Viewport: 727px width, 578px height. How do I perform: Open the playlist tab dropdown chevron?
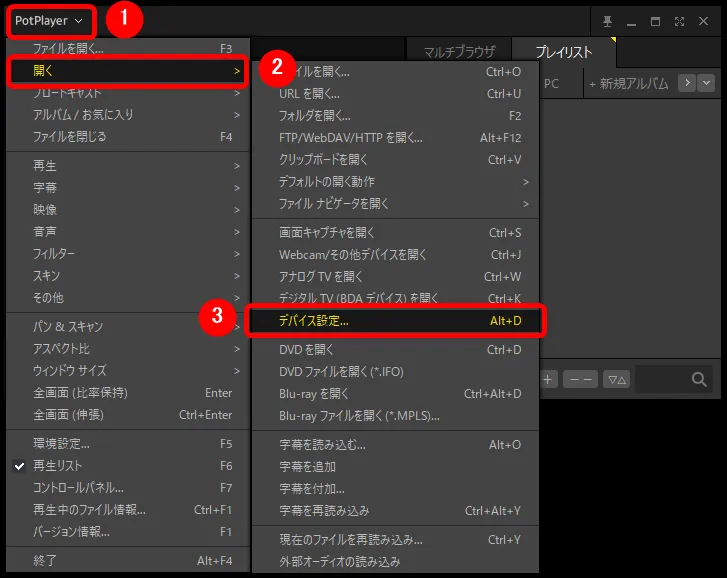pyautogui.click(x=706, y=83)
